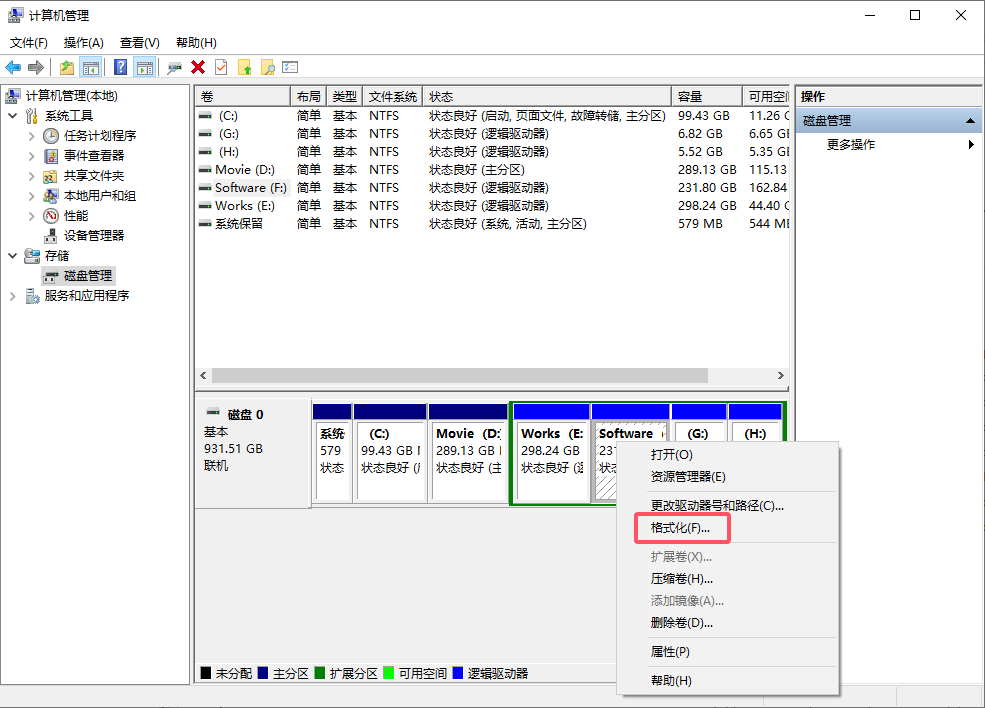
Task: Open the 查看(V) menu
Action: tap(138, 42)
